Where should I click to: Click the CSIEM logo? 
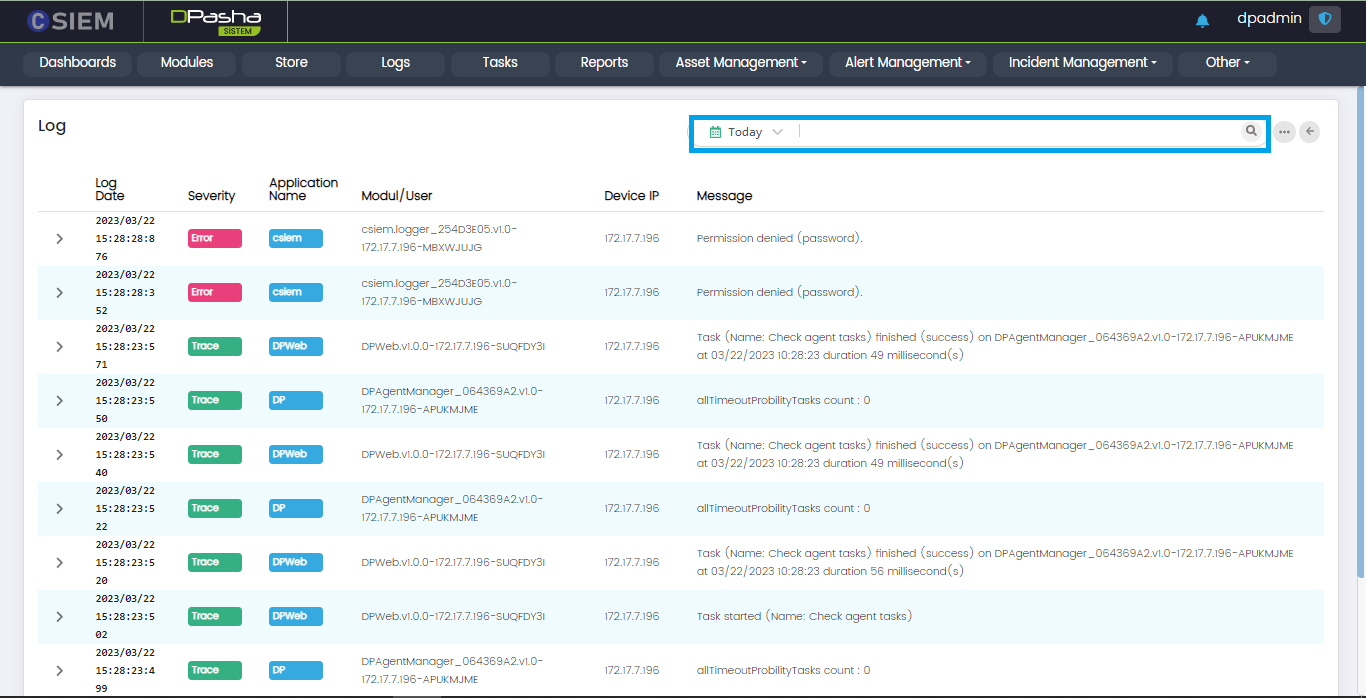point(71,21)
